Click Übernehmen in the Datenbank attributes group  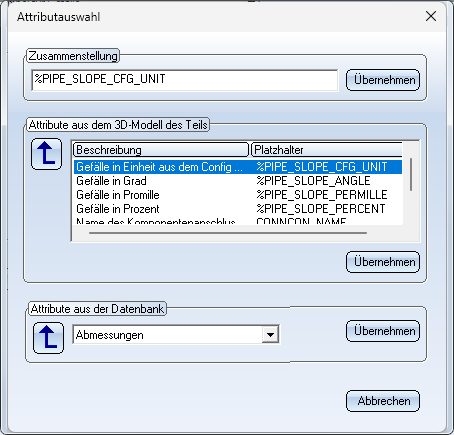coord(383,331)
